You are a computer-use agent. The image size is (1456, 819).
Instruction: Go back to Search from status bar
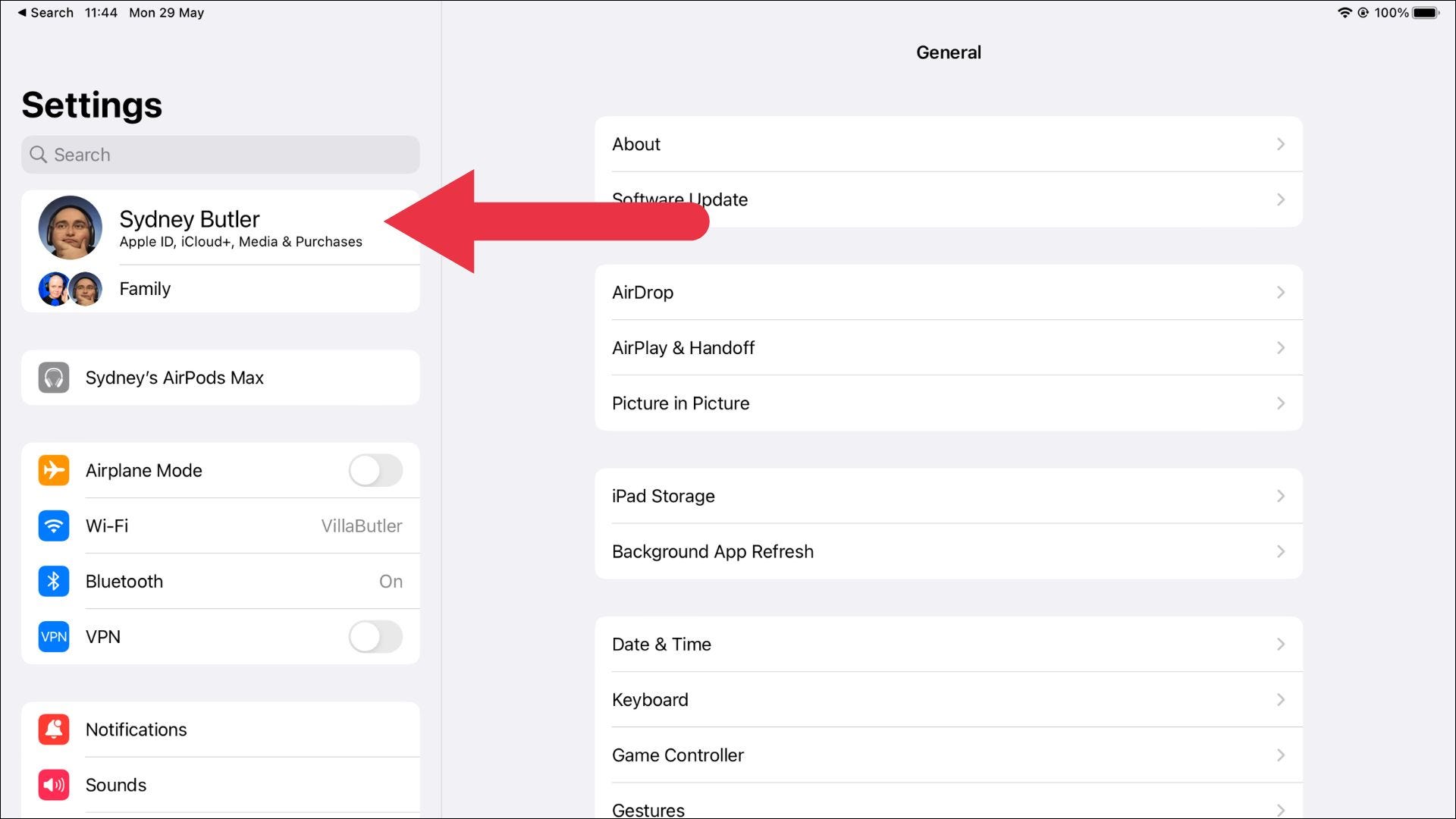45,13
